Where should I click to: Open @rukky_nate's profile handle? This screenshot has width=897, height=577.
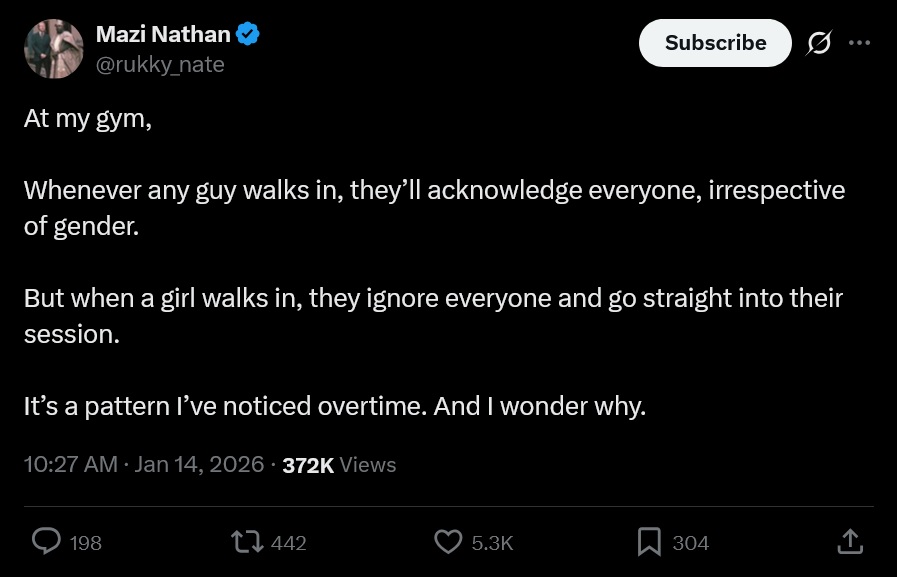pyautogui.click(x=160, y=64)
